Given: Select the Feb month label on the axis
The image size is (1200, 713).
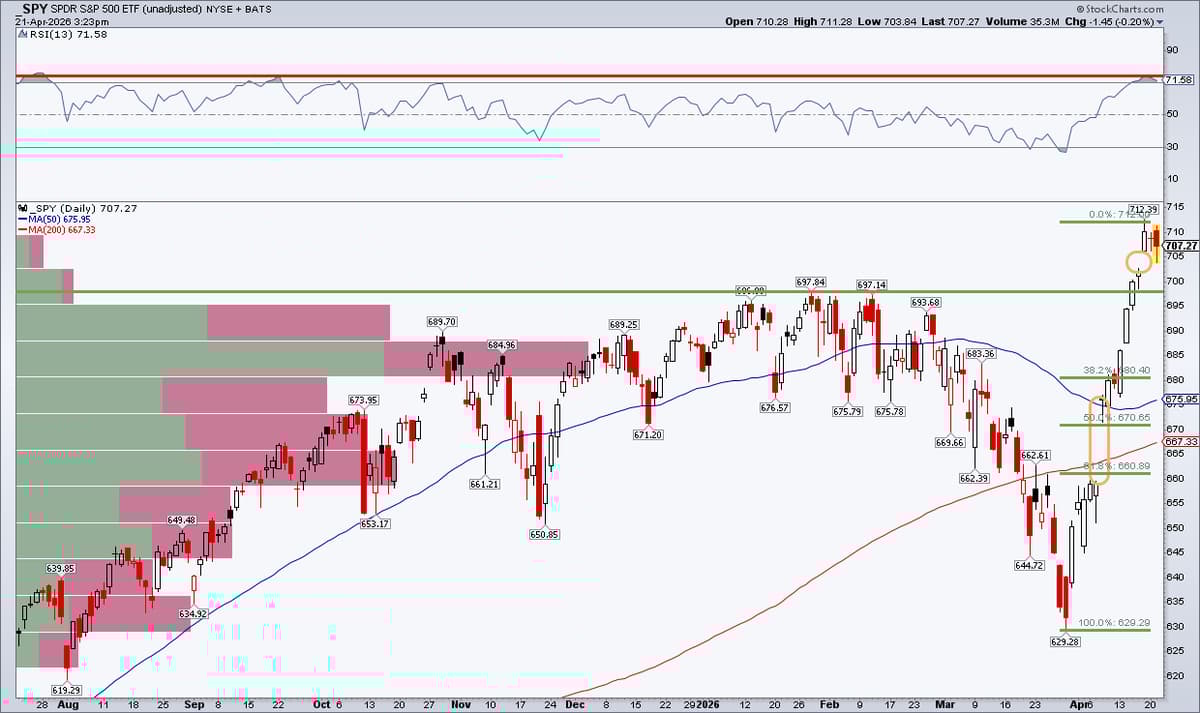Looking at the screenshot, I should click(828, 704).
